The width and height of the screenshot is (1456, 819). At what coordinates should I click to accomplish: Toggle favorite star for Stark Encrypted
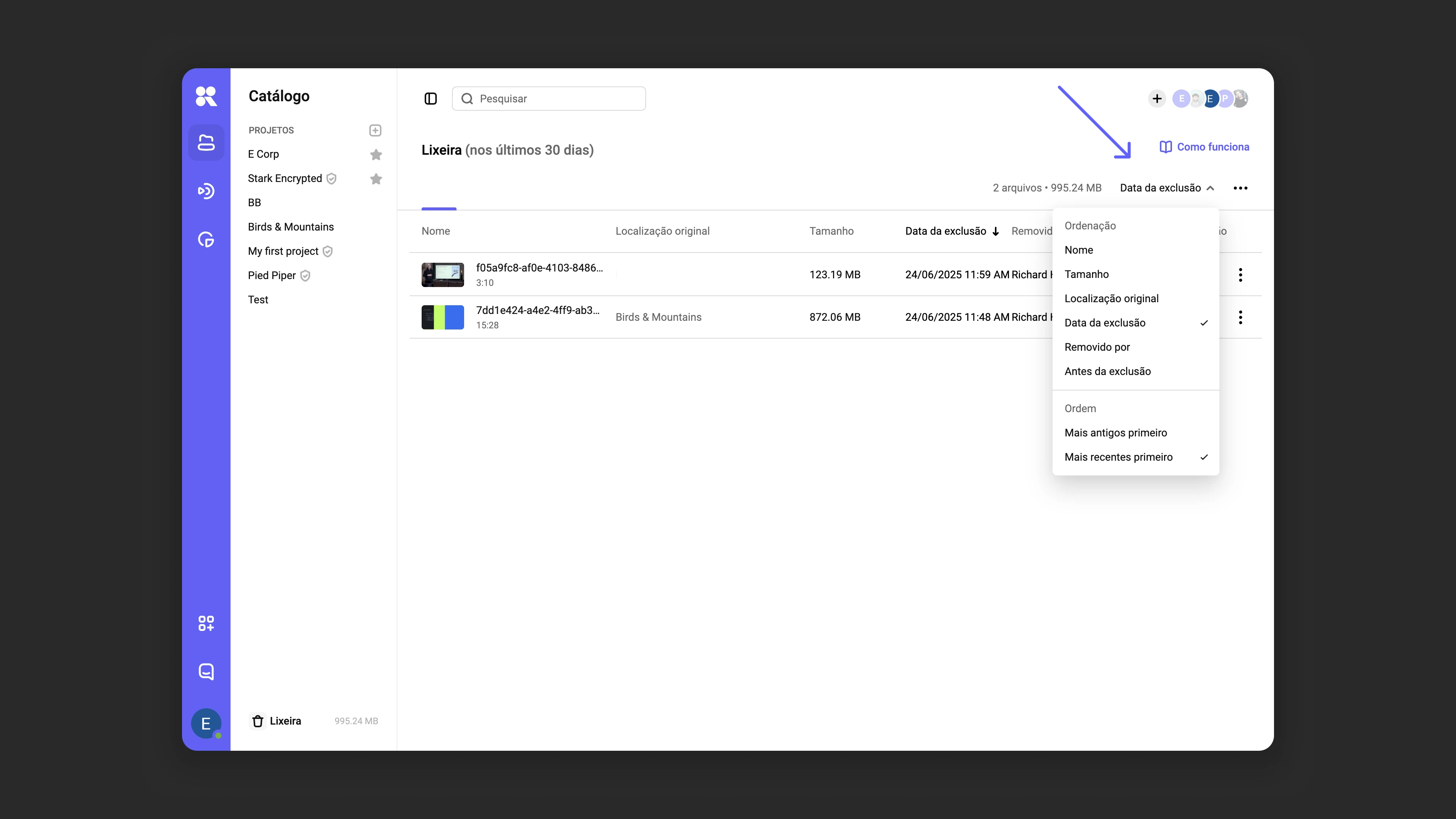click(376, 179)
